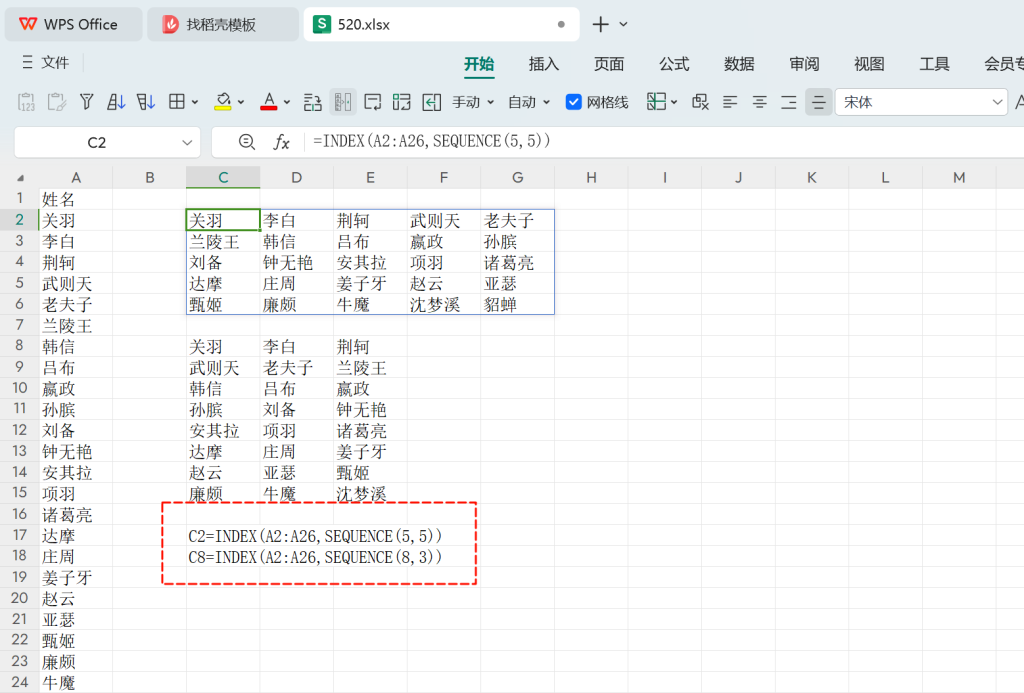Click the sort descending icon

point(146,102)
